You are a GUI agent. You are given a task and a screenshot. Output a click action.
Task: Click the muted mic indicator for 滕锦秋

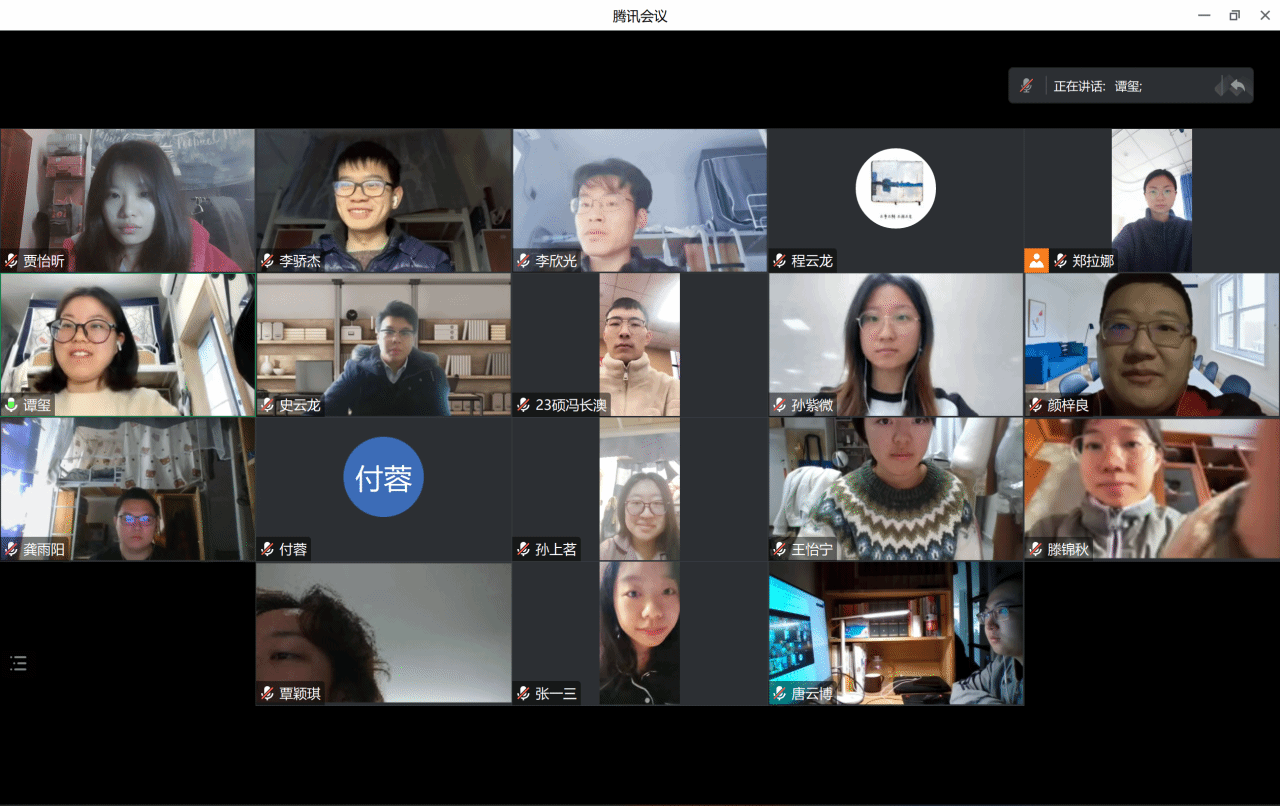(1036, 549)
